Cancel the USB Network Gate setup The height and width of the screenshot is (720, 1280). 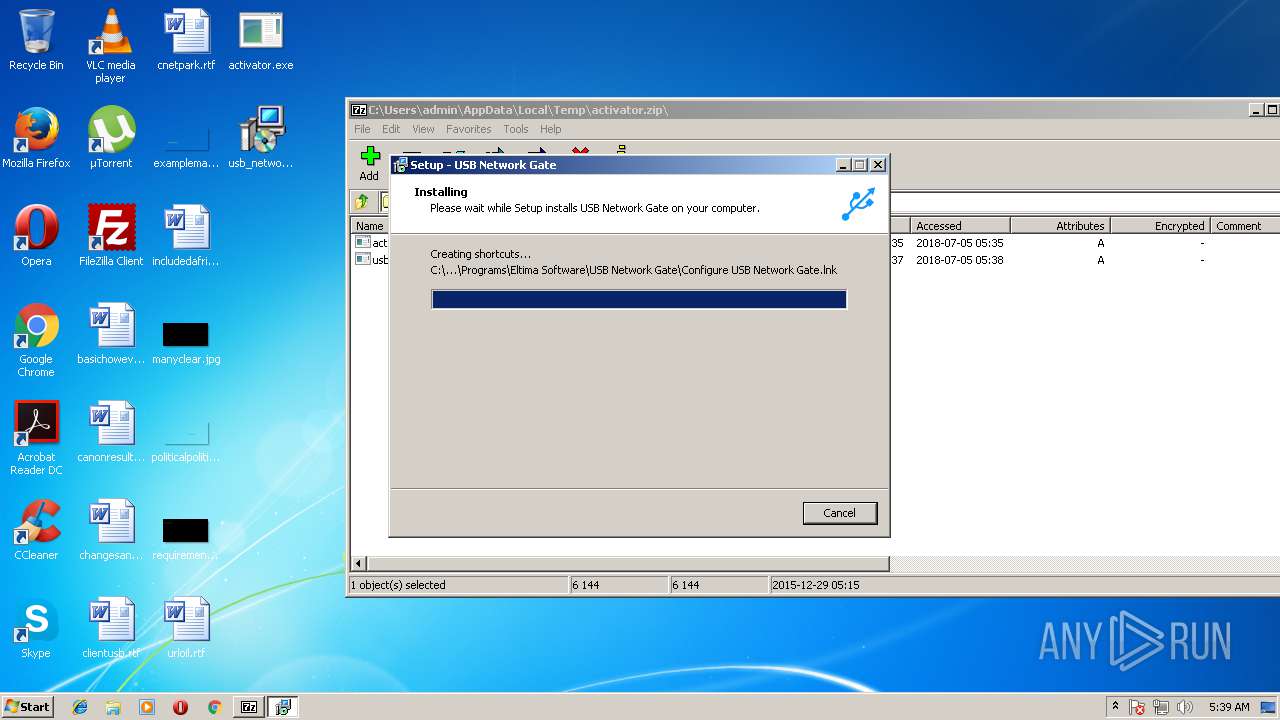coord(840,513)
